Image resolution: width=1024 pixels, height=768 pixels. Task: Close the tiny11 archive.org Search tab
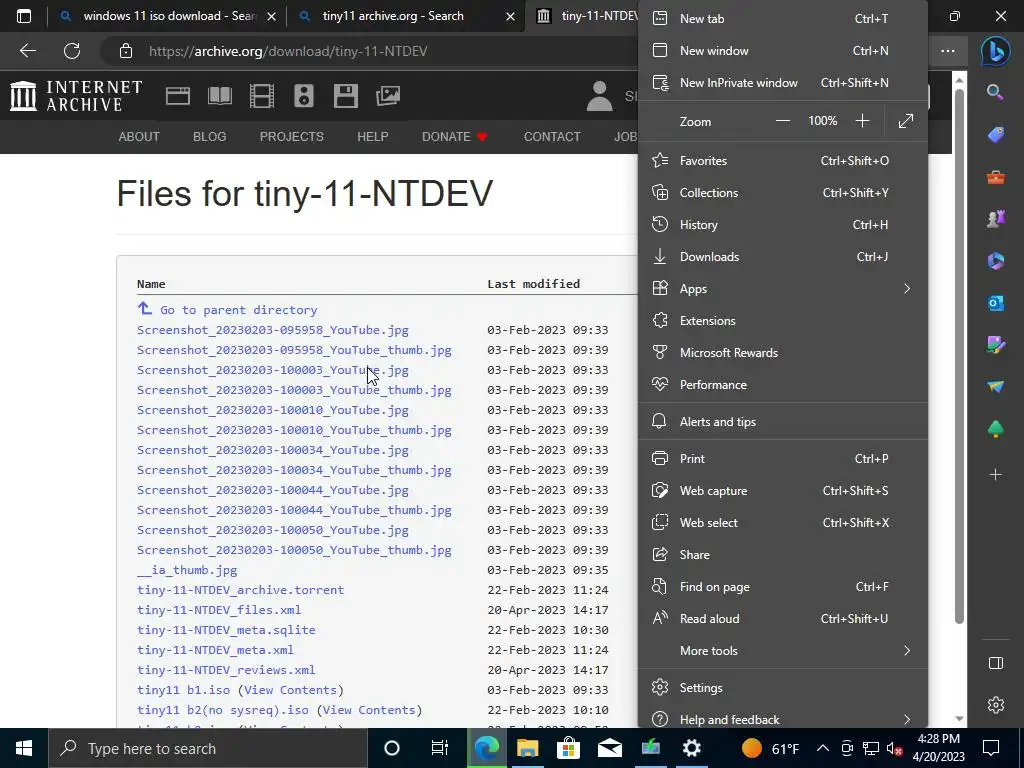pyautogui.click(x=511, y=16)
